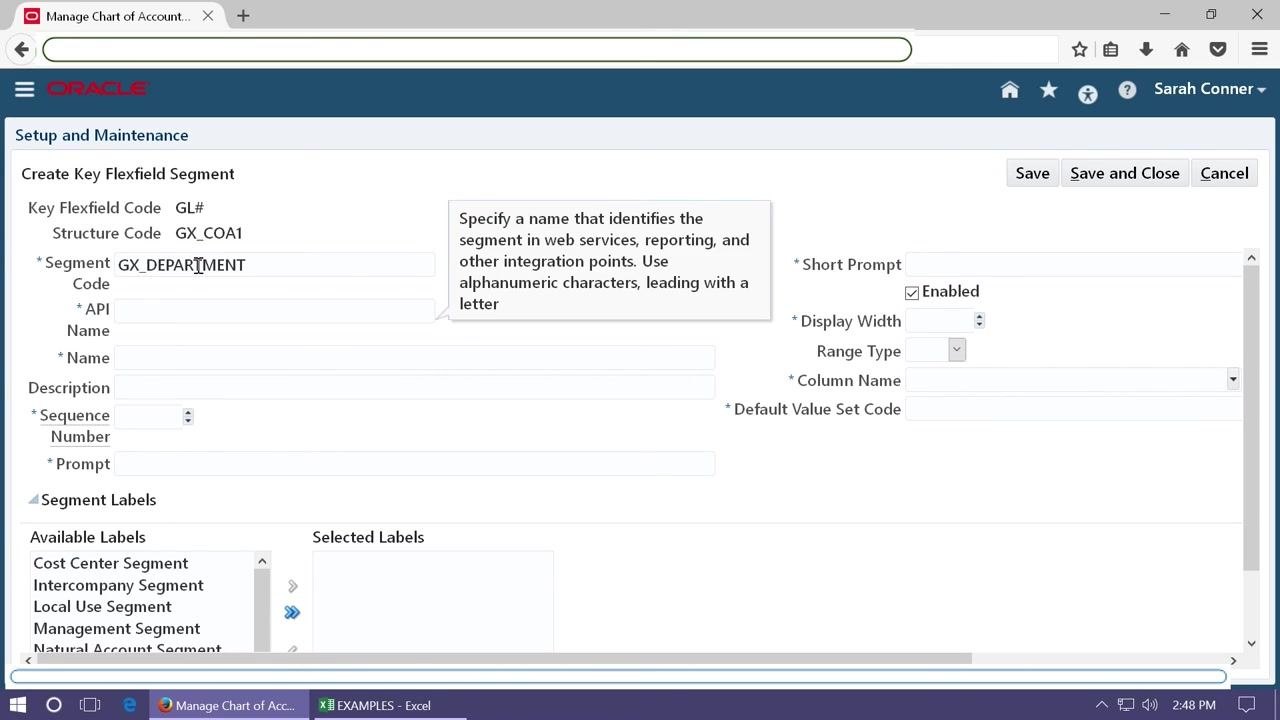Image resolution: width=1280 pixels, height=720 pixels.
Task: Open the Help question mark icon
Action: tap(1127, 90)
